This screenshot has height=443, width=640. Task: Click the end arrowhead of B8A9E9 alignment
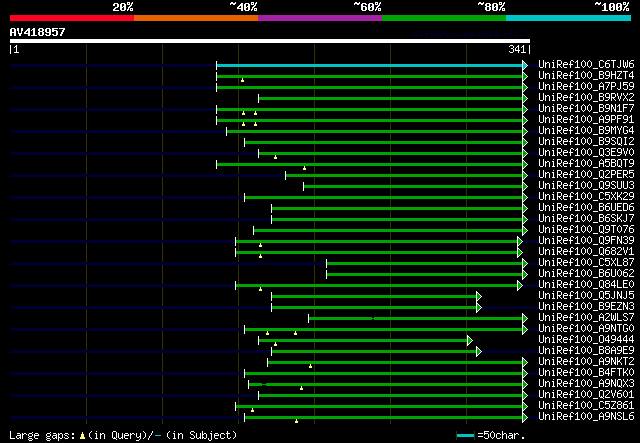[479, 352]
